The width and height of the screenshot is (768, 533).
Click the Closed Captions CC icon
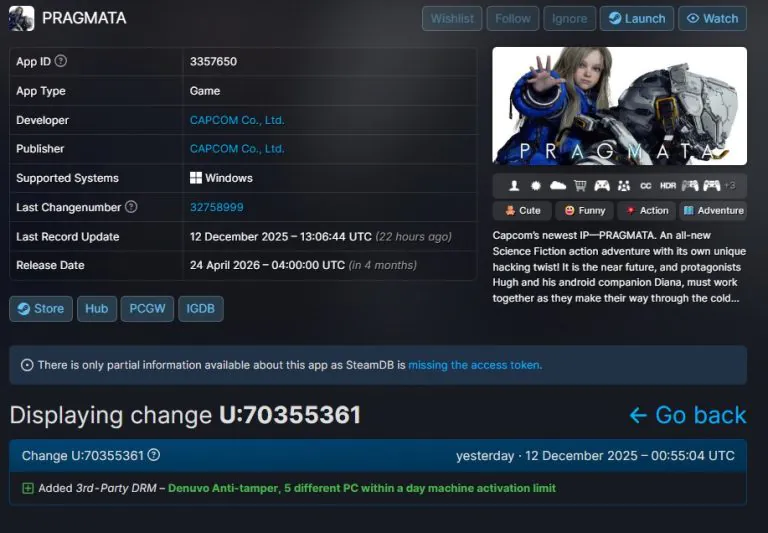coord(646,186)
